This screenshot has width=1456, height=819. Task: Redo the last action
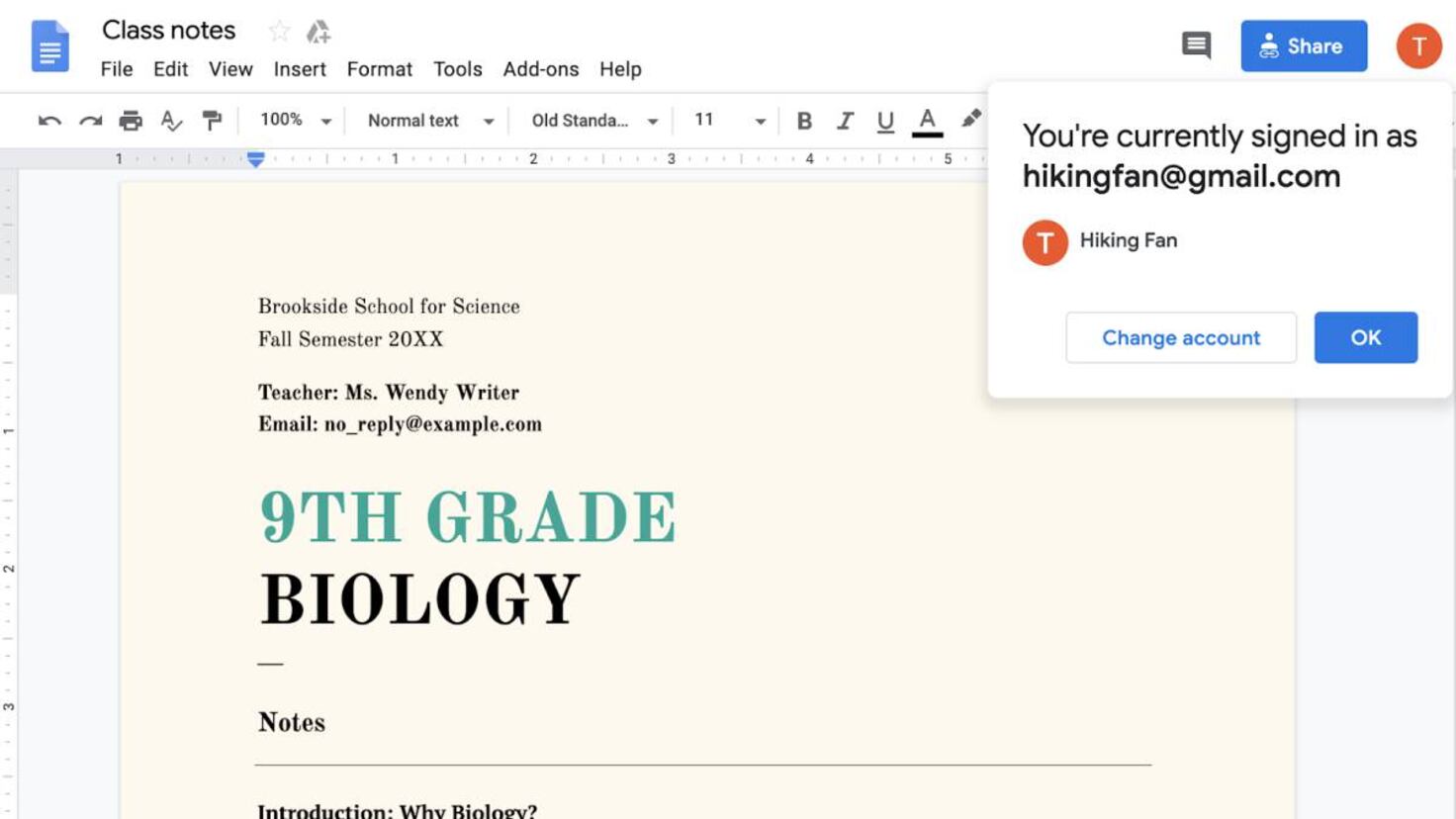pos(90,121)
